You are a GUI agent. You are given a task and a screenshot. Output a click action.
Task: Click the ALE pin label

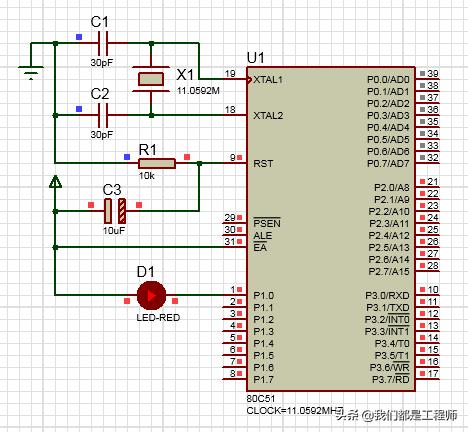point(263,236)
